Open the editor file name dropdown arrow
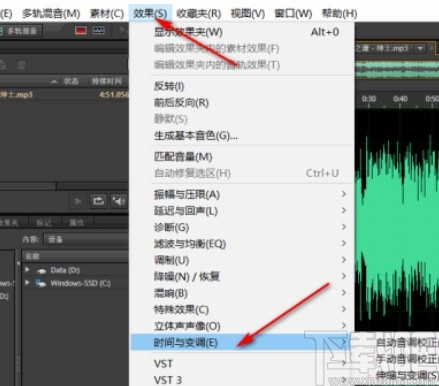This screenshot has height=386, width=439. click(420, 48)
